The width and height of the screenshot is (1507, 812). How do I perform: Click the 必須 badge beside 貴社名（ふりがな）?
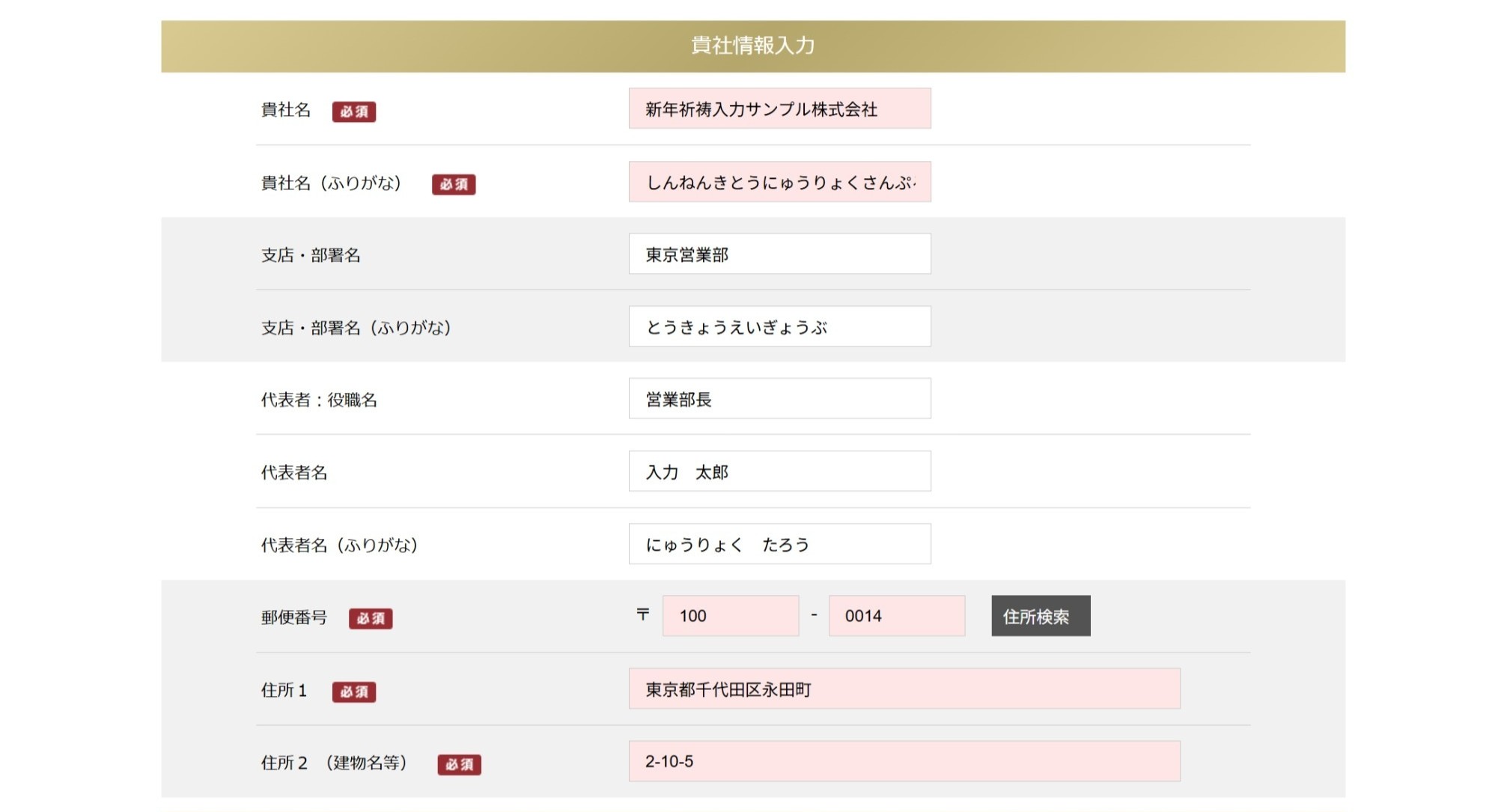click(454, 184)
